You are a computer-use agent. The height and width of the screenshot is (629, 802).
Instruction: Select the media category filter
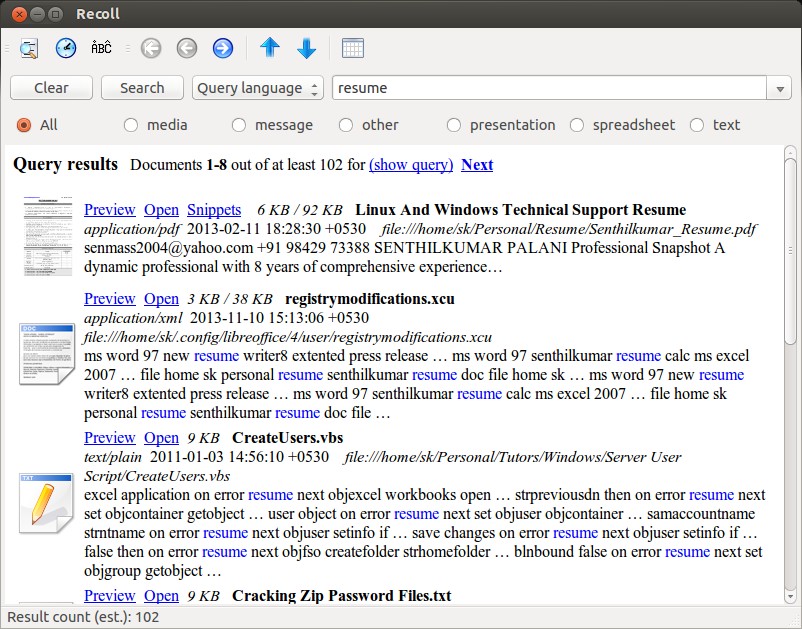pos(131,124)
